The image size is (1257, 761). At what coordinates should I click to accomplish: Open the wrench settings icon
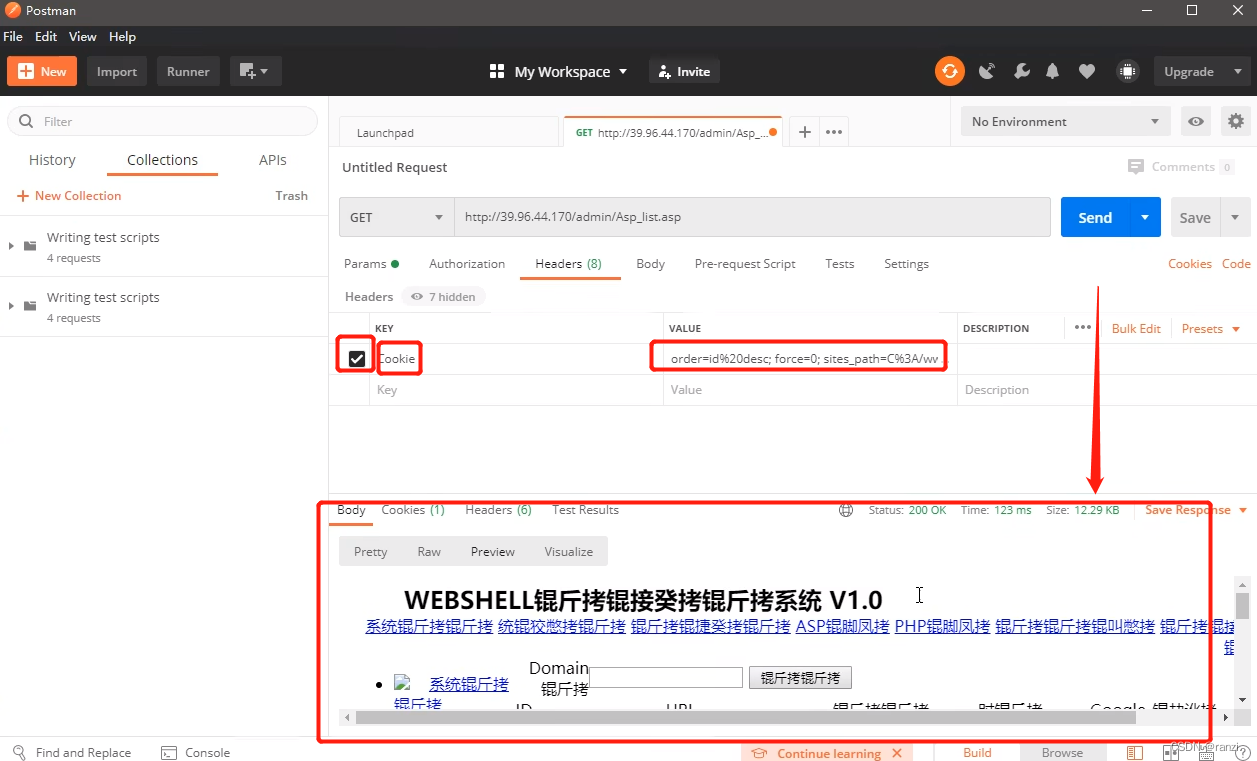pos(1021,71)
